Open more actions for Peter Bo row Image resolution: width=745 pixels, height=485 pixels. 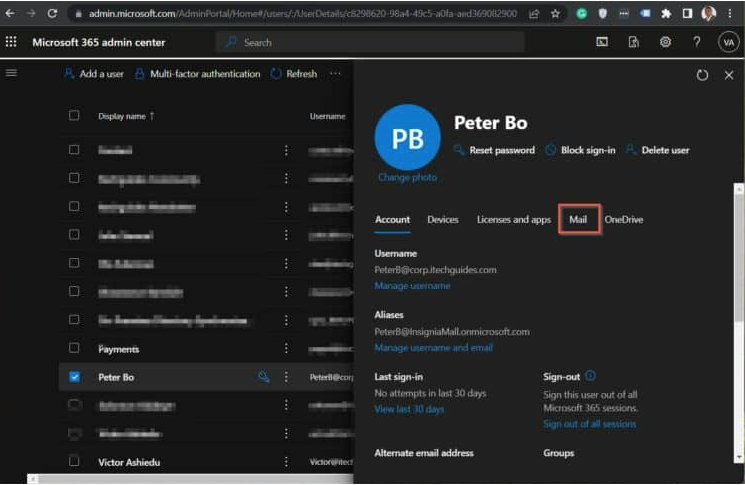tap(286, 377)
